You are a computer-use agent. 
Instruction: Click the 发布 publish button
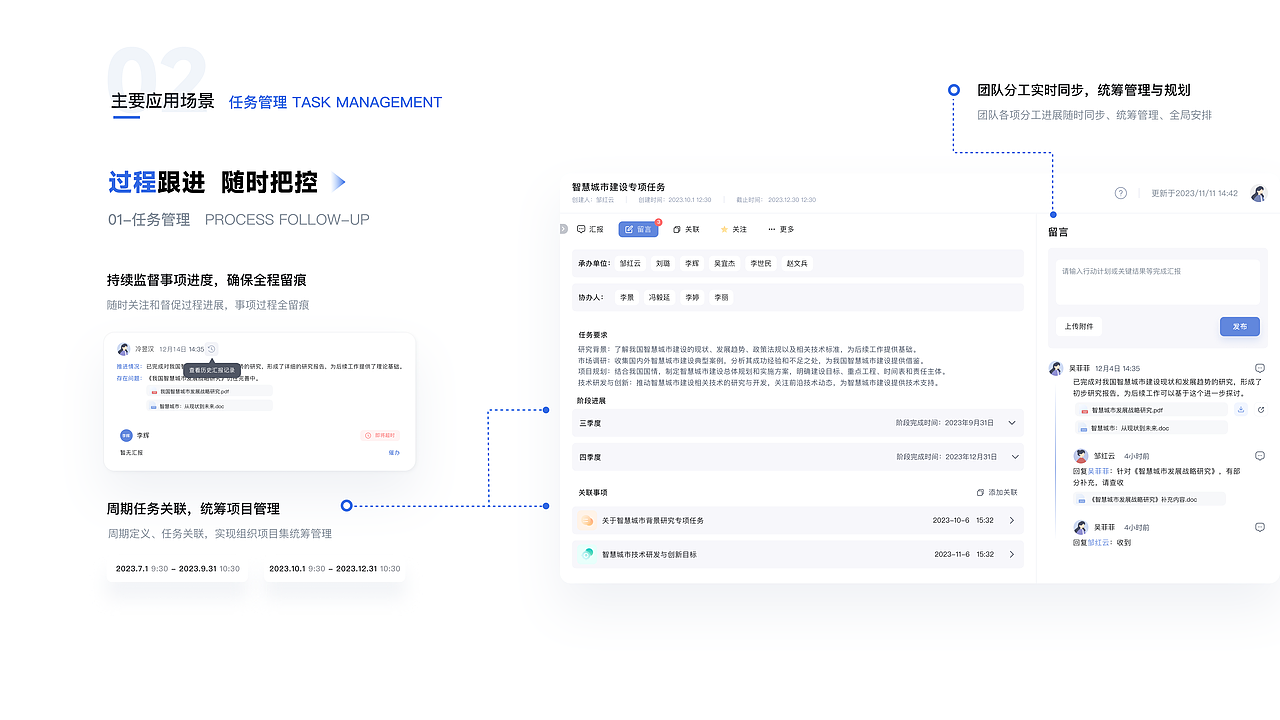pos(1240,326)
